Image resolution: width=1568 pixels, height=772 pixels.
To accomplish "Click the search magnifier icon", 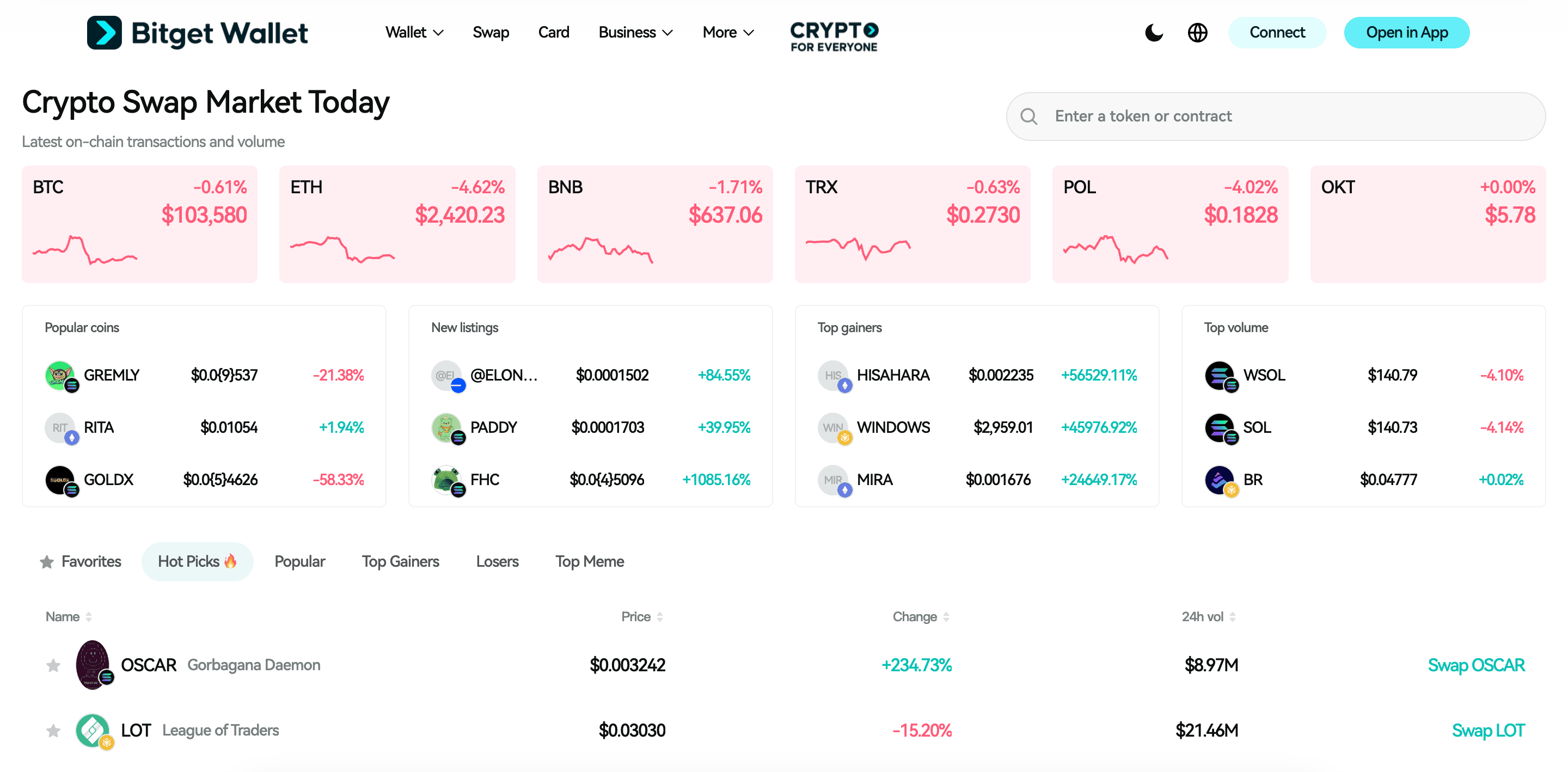I will pos(1028,117).
